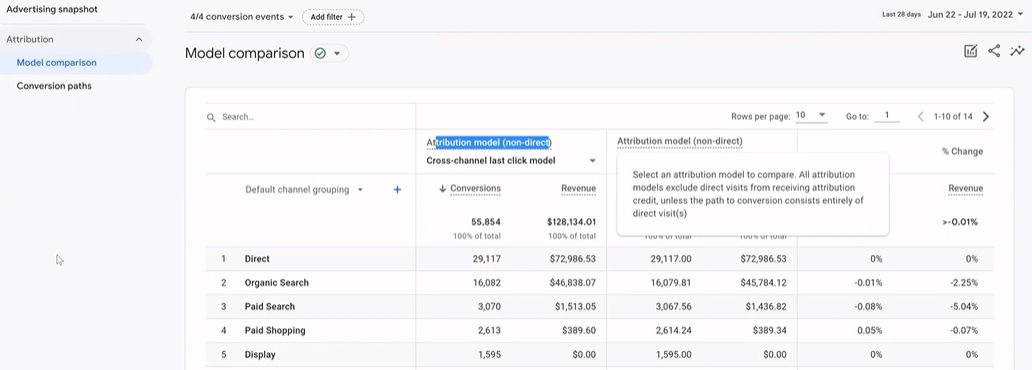Viewport: 1032px width, 370px height.
Task: Open Conversion paths in the sidebar
Action: [x=54, y=86]
